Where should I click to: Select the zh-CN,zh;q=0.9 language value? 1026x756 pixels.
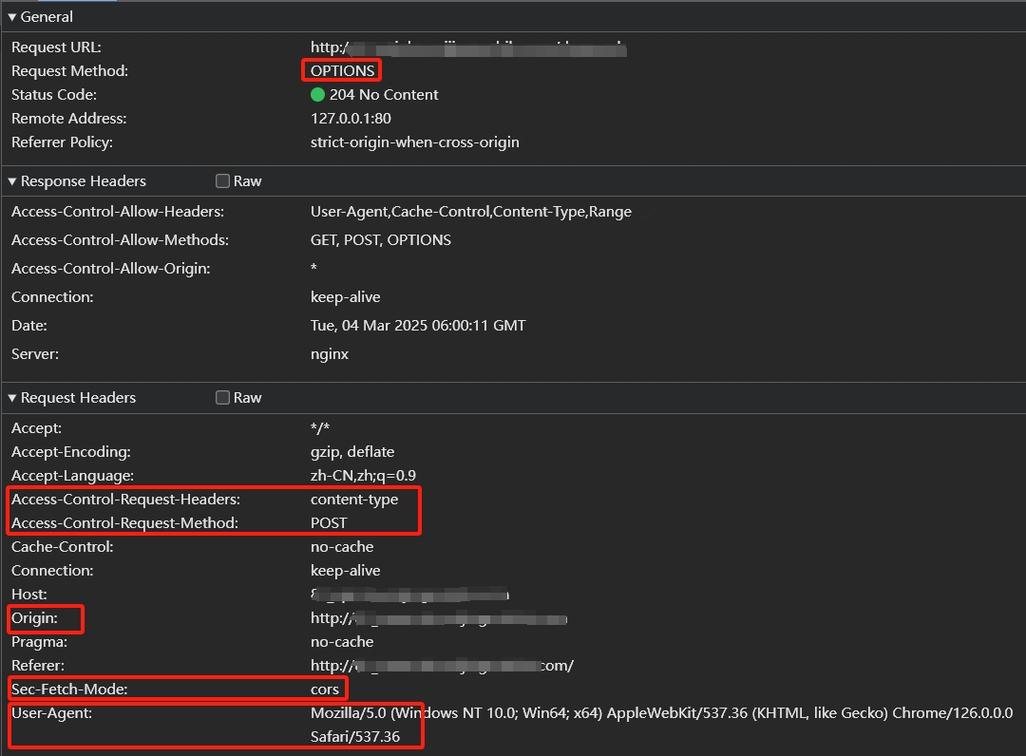pyautogui.click(x=363, y=476)
